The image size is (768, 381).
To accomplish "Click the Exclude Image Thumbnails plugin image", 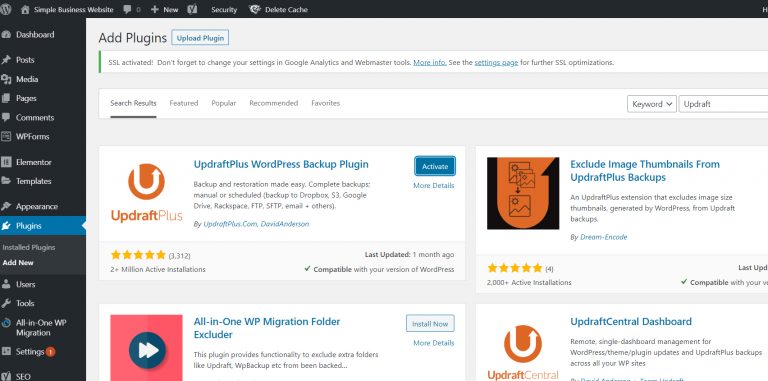I will pos(523,193).
